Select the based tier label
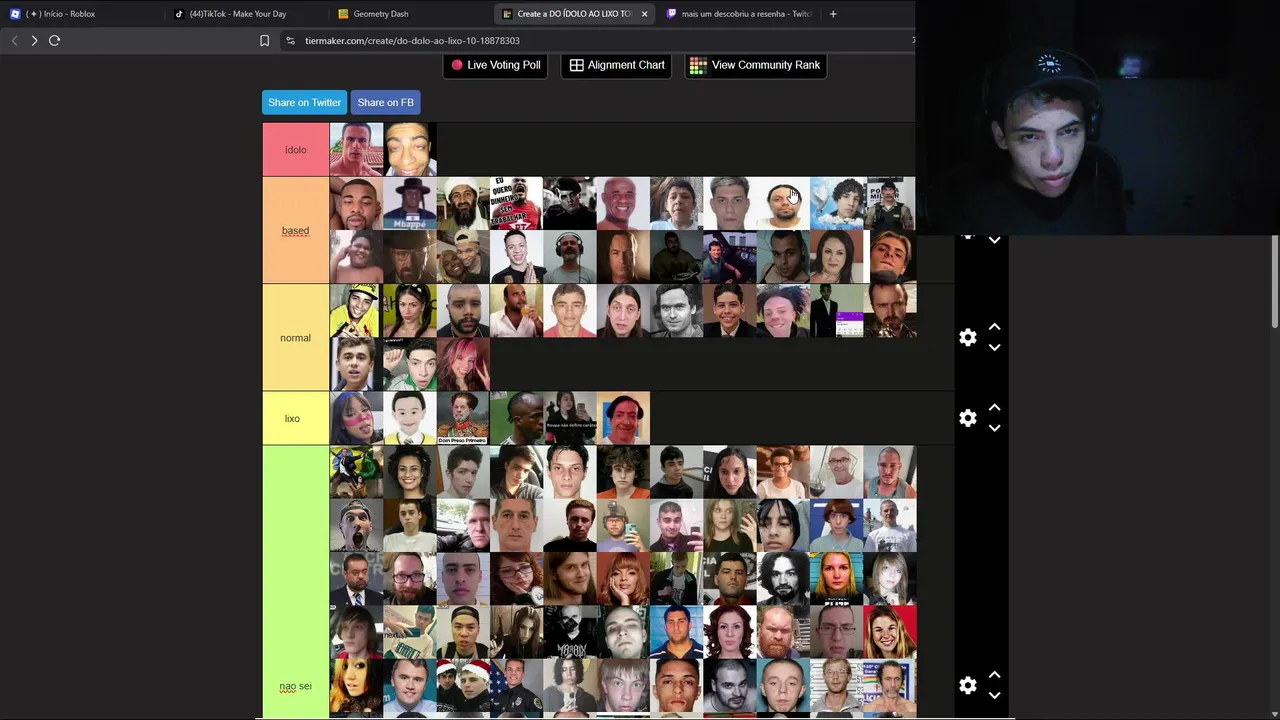The height and width of the screenshot is (720, 1280). coord(296,231)
